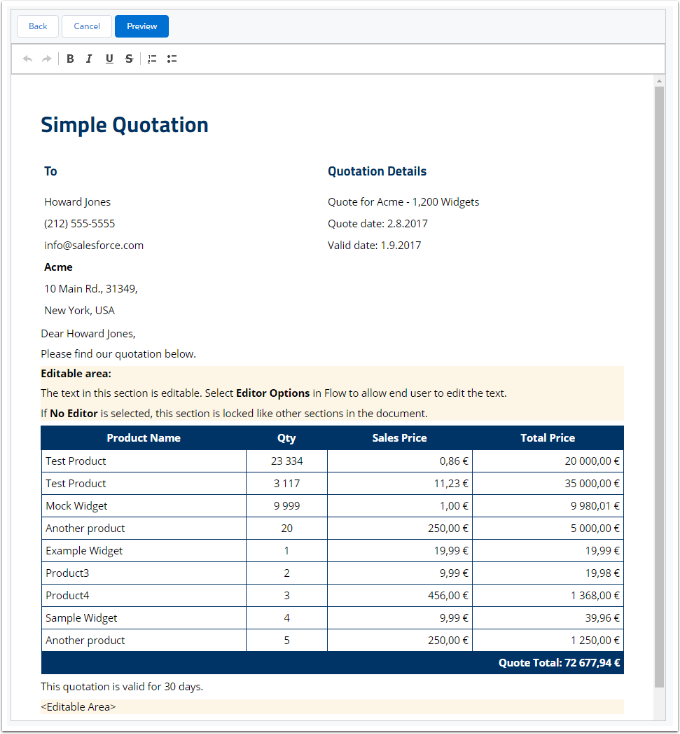Click the Total Price column header
Viewport: 680px width, 734px height.
(x=547, y=438)
